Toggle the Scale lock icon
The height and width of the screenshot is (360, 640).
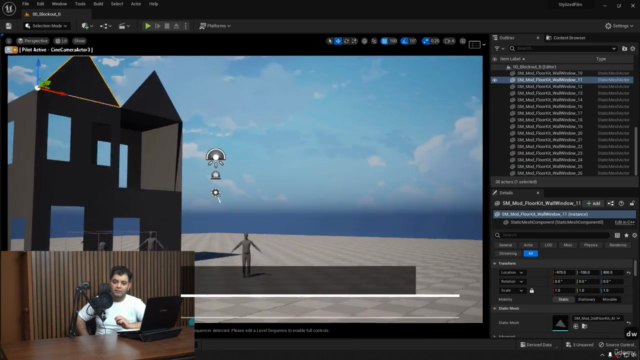[531, 291]
